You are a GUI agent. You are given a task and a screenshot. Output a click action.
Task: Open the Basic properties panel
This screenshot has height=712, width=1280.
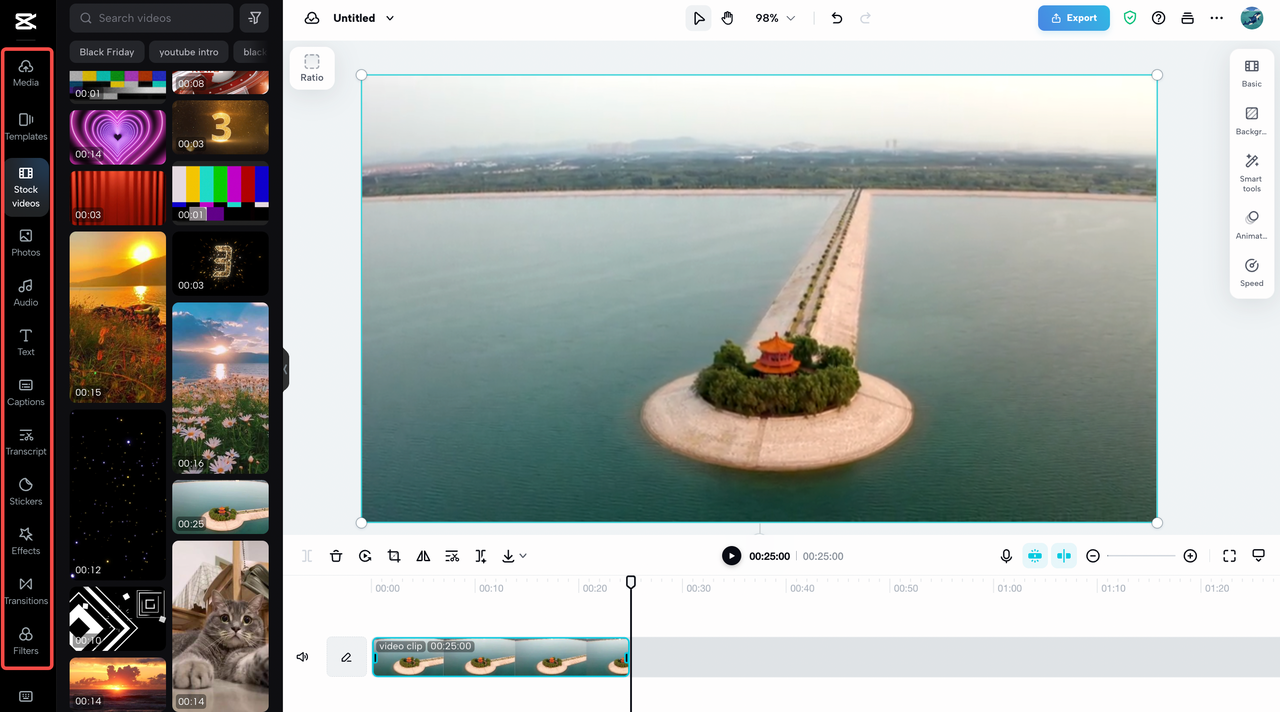pyautogui.click(x=1252, y=74)
